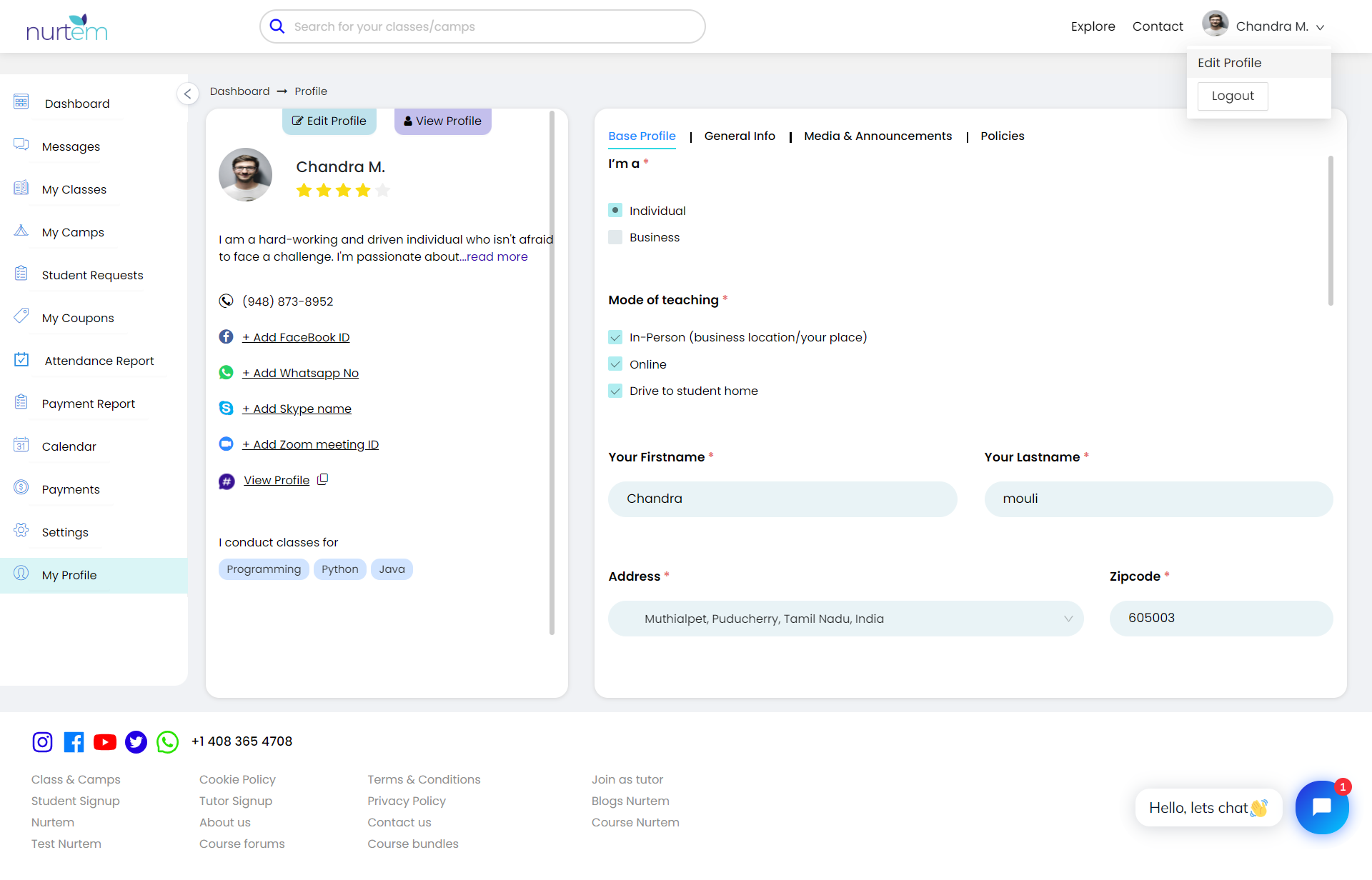Open Payments from the left sidebar

click(x=71, y=489)
